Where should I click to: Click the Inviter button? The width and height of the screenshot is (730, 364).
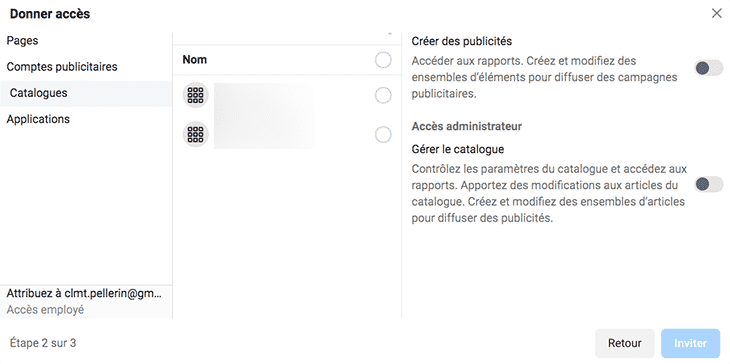click(690, 344)
